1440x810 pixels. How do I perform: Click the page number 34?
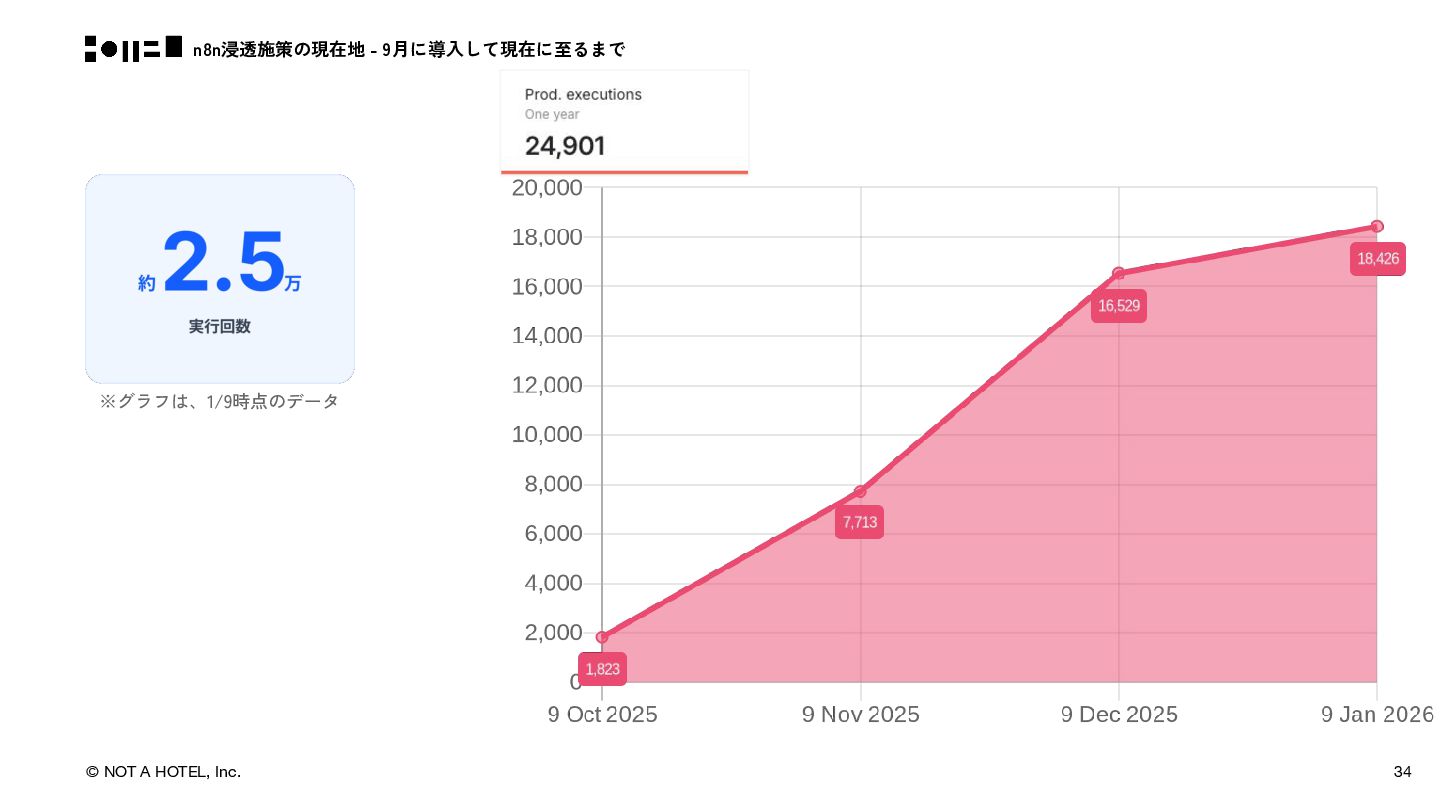[1402, 771]
